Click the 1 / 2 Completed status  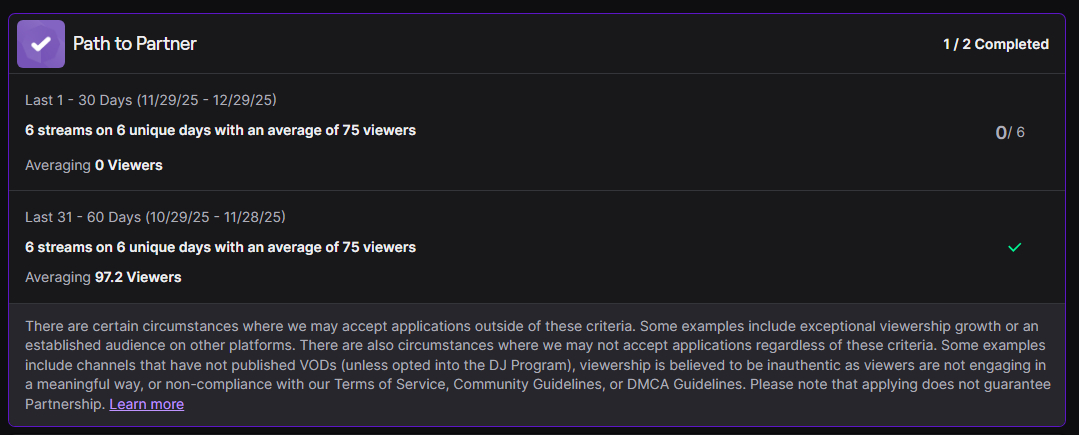click(x=995, y=44)
